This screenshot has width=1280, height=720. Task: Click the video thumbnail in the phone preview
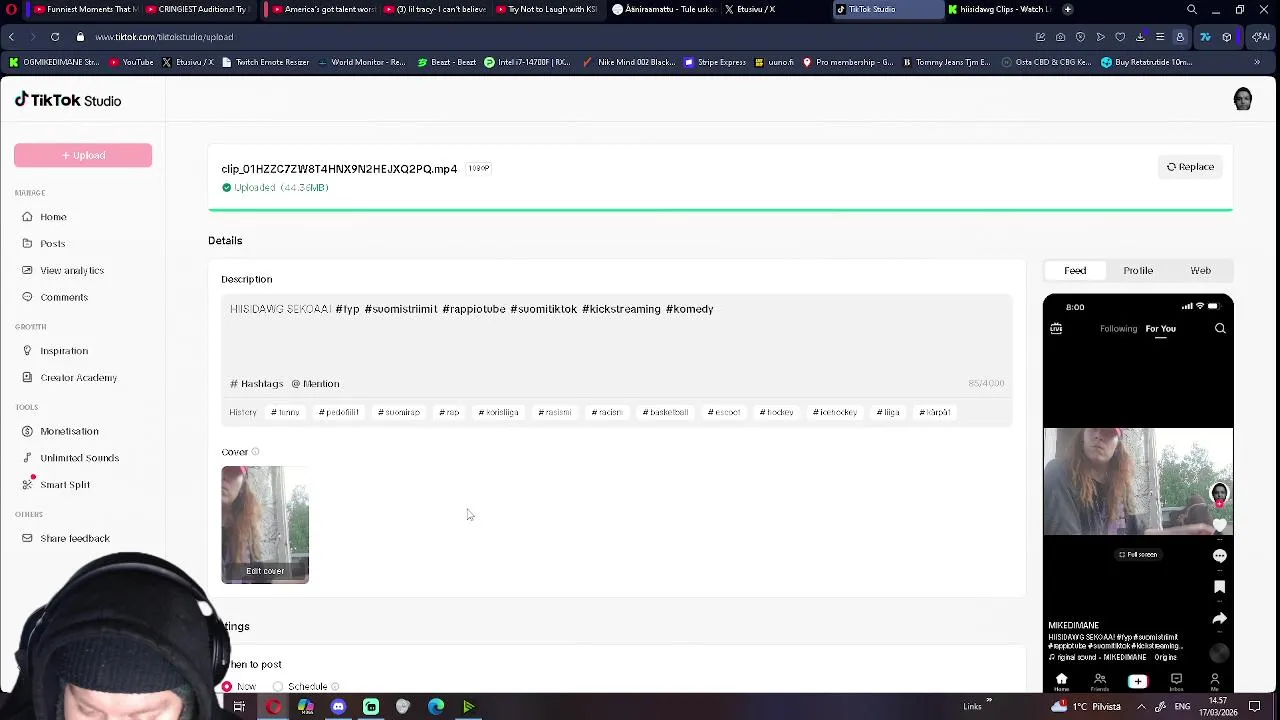(1138, 482)
